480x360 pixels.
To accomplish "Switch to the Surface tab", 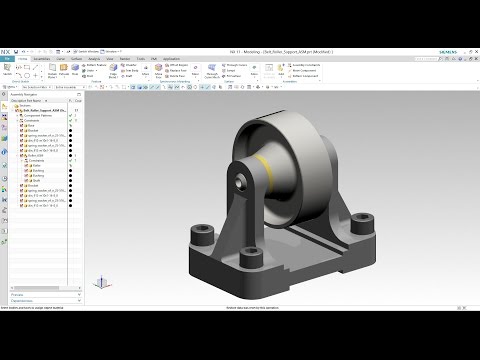I will (x=76, y=59).
